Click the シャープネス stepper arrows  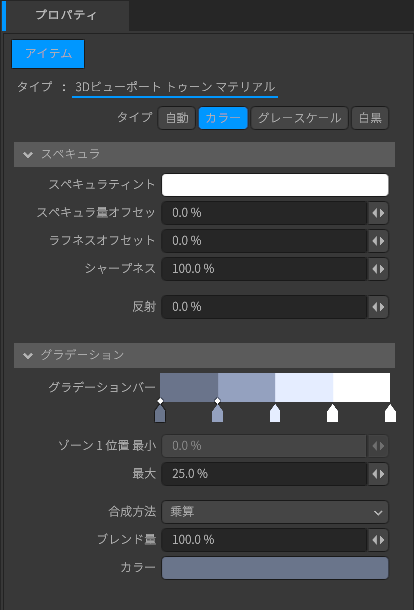coord(378,269)
